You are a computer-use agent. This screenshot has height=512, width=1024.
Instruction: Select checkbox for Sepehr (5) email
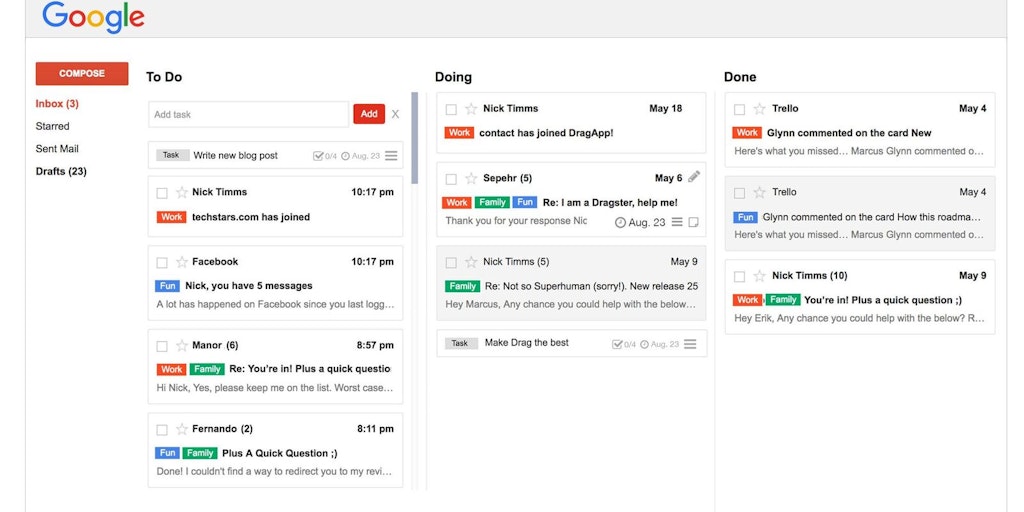pyautogui.click(x=451, y=180)
